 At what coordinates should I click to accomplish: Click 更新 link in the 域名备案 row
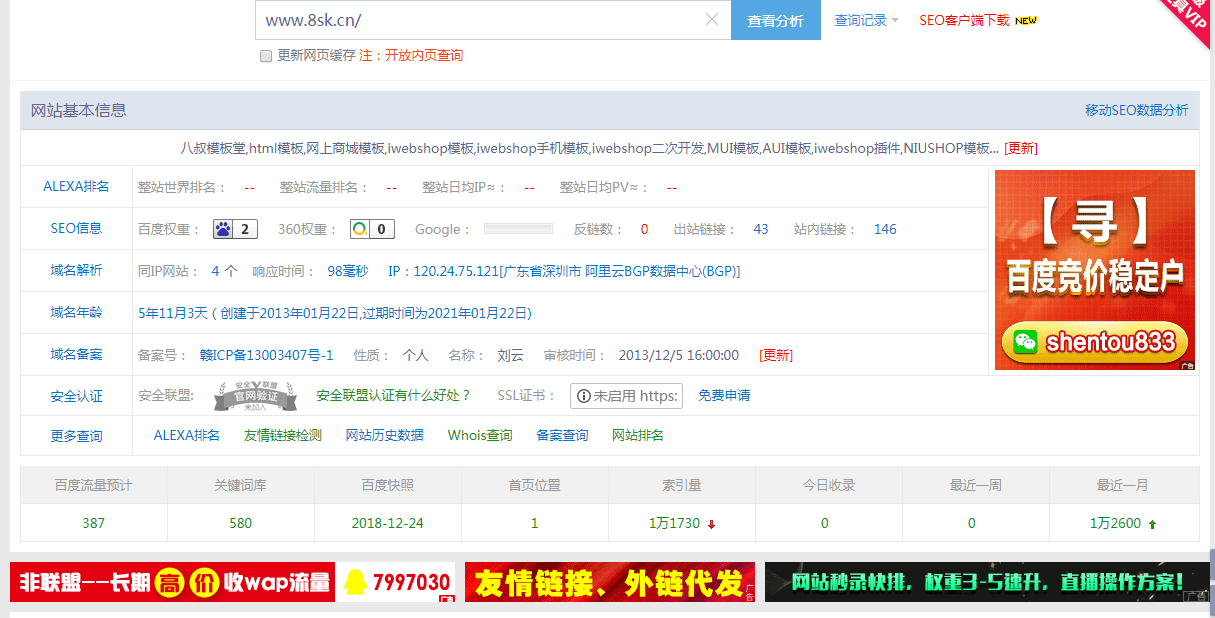point(776,355)
